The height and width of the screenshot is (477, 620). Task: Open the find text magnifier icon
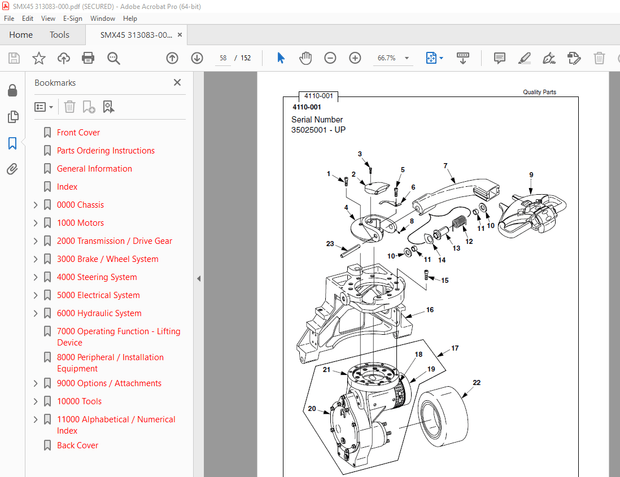click(x=113, y=58)
